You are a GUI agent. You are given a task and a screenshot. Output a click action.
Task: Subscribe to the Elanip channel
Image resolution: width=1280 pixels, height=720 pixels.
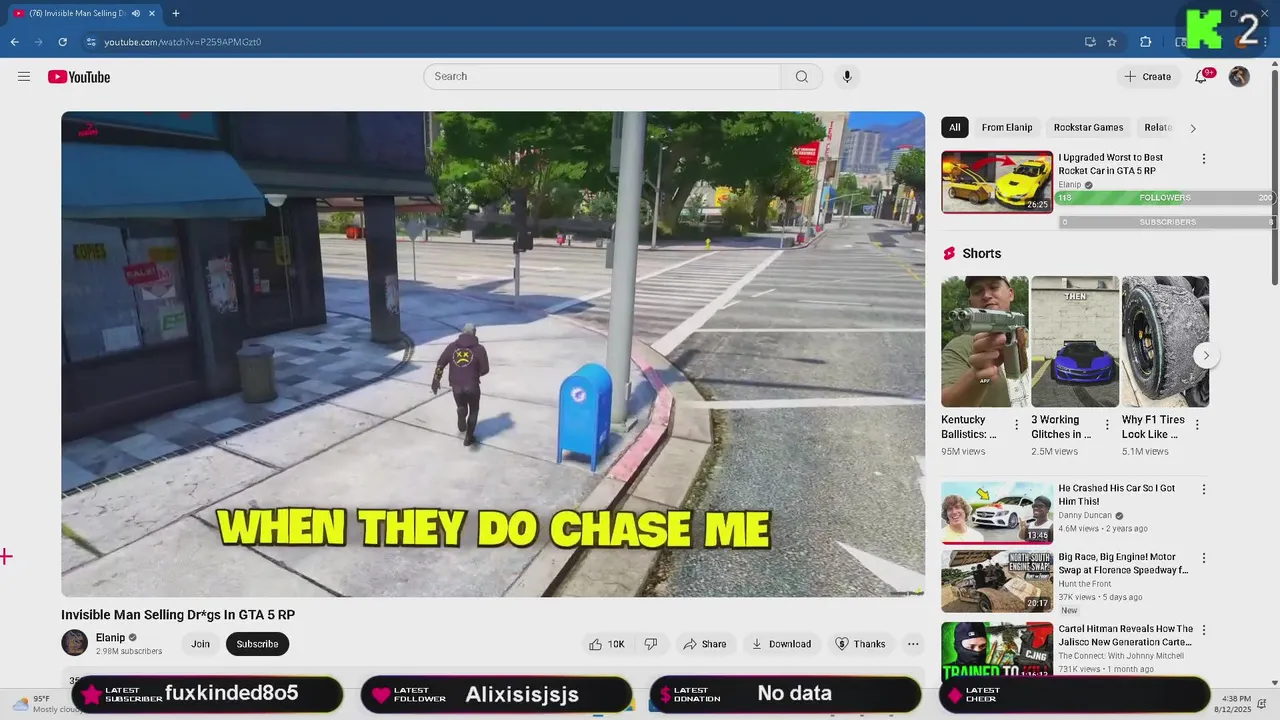click(257, 644)
